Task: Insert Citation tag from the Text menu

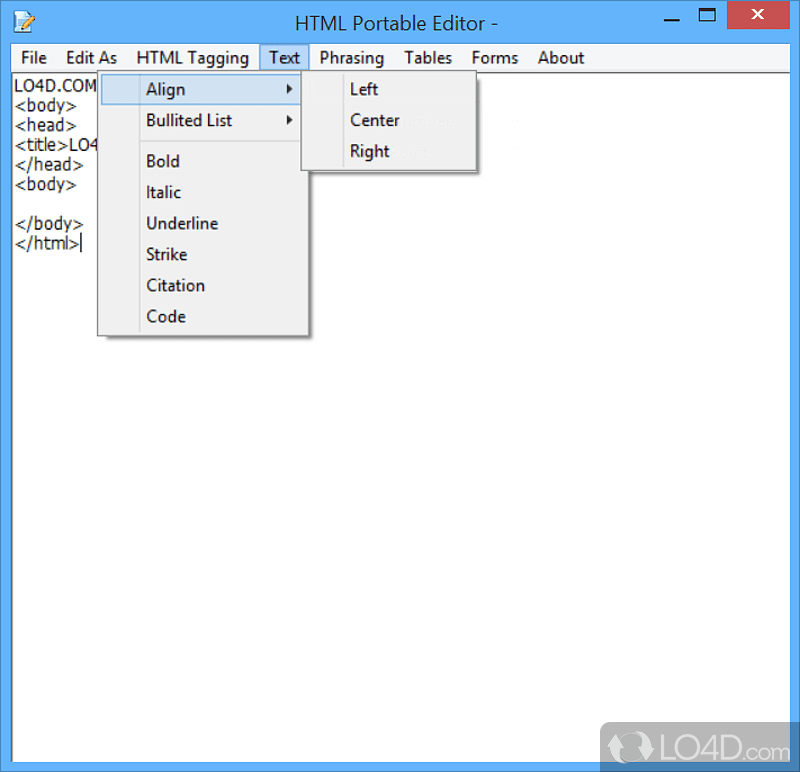Action: click(x=204, y=286)
